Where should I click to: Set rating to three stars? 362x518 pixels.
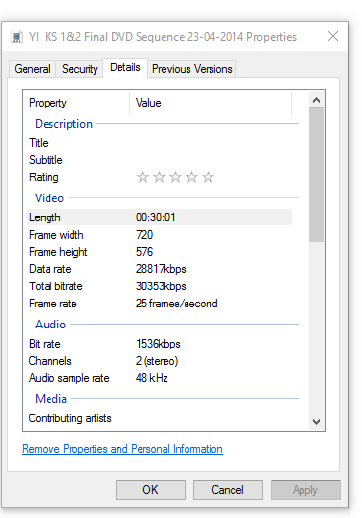[x=175, y=177]
